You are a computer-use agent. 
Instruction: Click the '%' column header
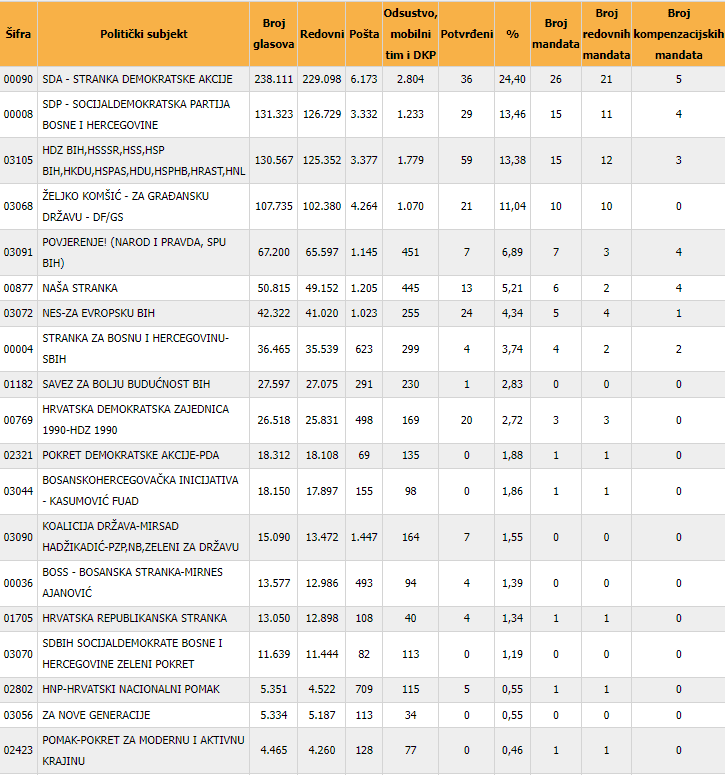513,34
